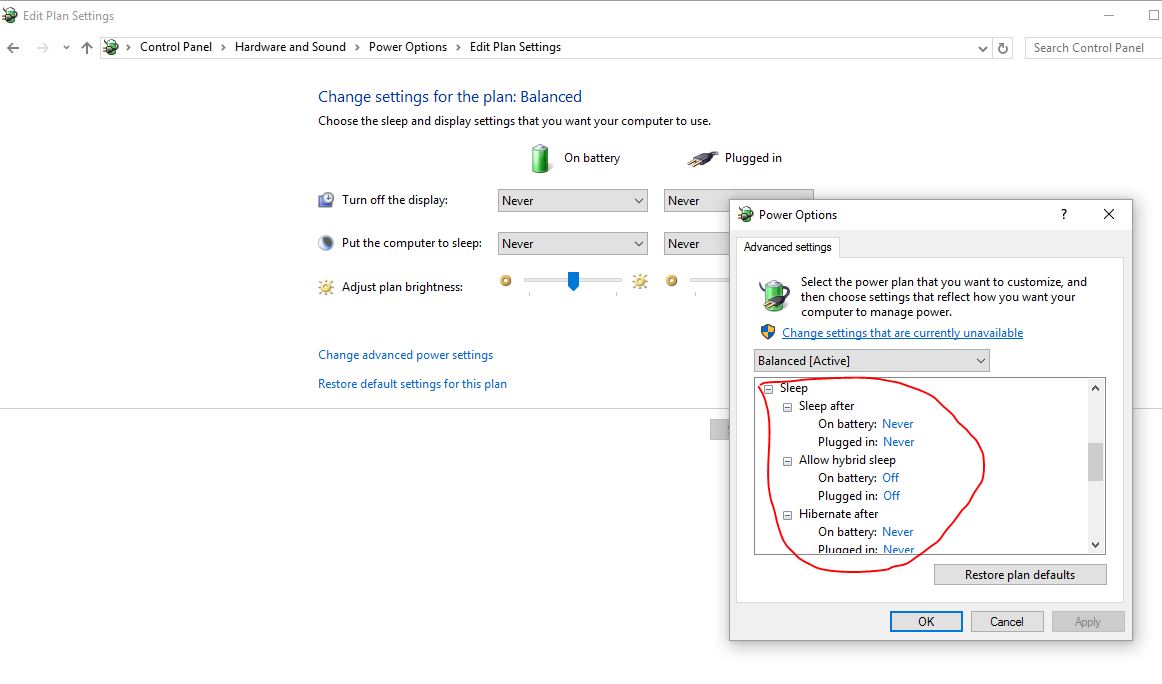Click the Restore plan defaults button
The width and height of the screenshot is (1162, 684).
point(1019,574)
